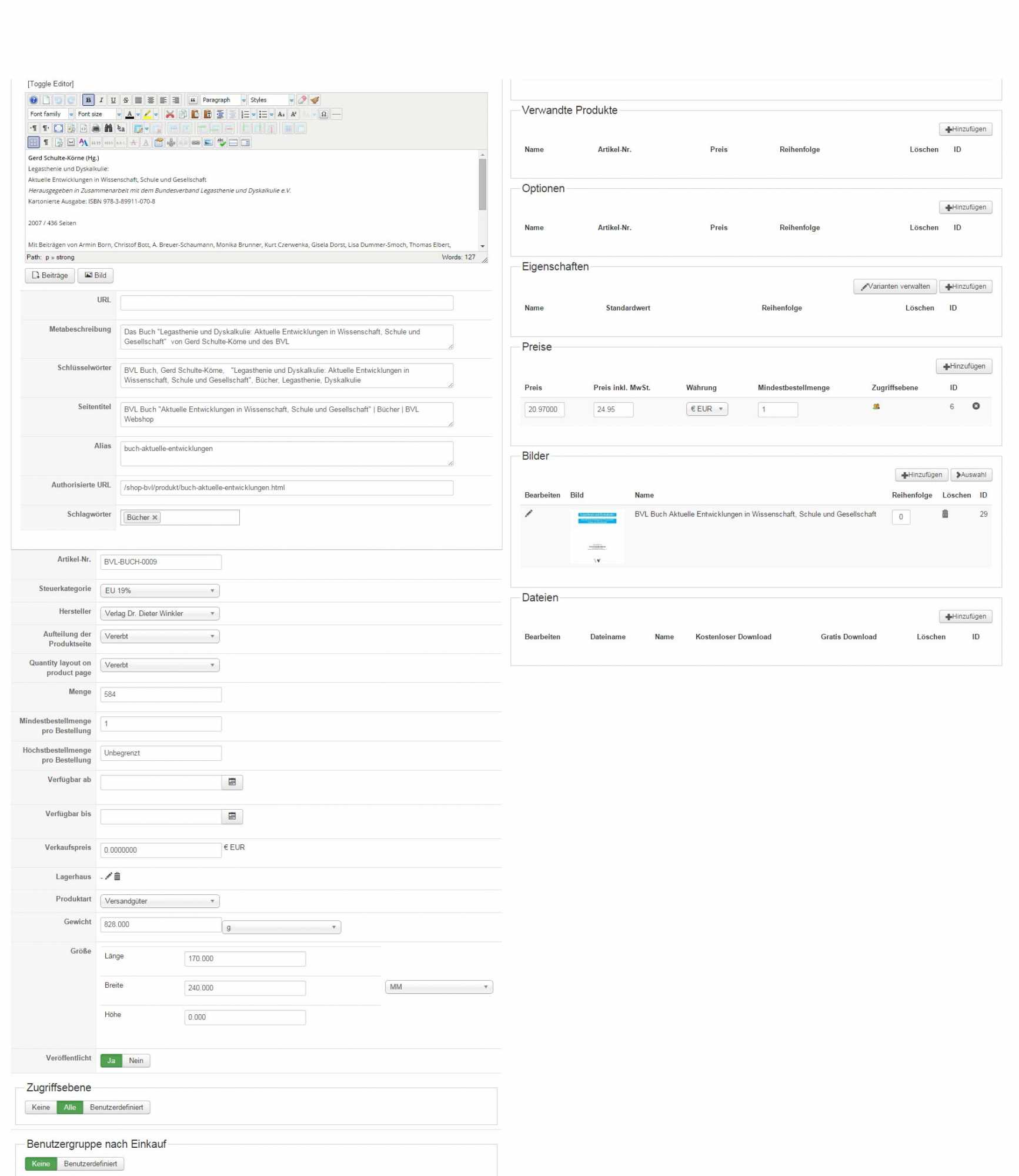Open the Paragraph format dropdown
The image size is (1019, 1176).
pos(223,100)
